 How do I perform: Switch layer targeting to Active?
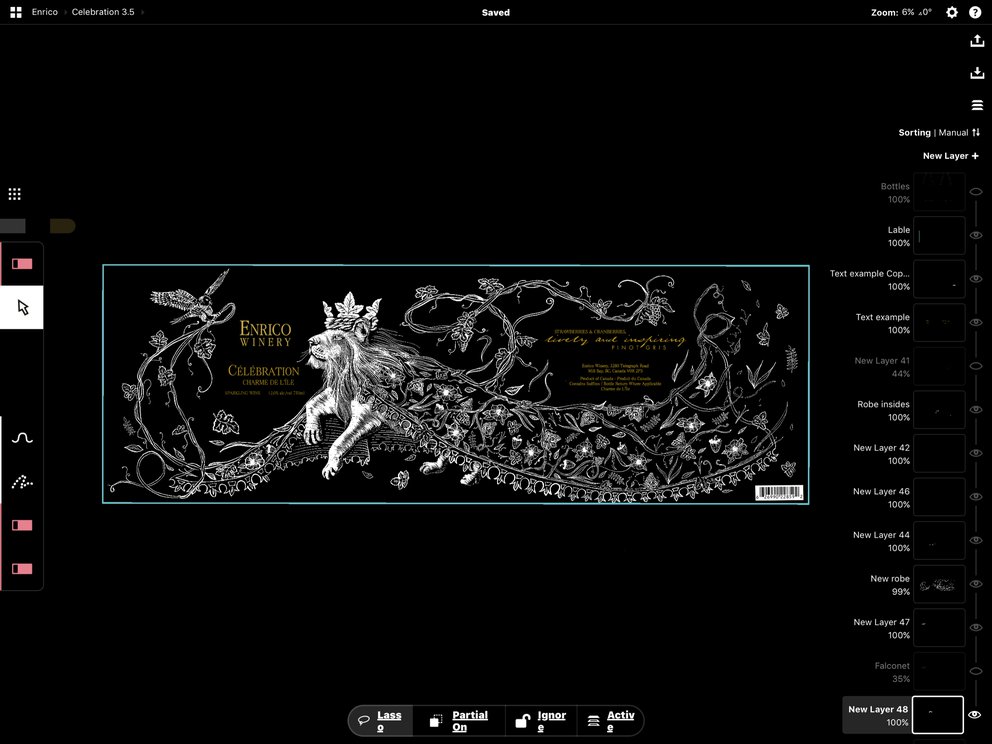613,719
